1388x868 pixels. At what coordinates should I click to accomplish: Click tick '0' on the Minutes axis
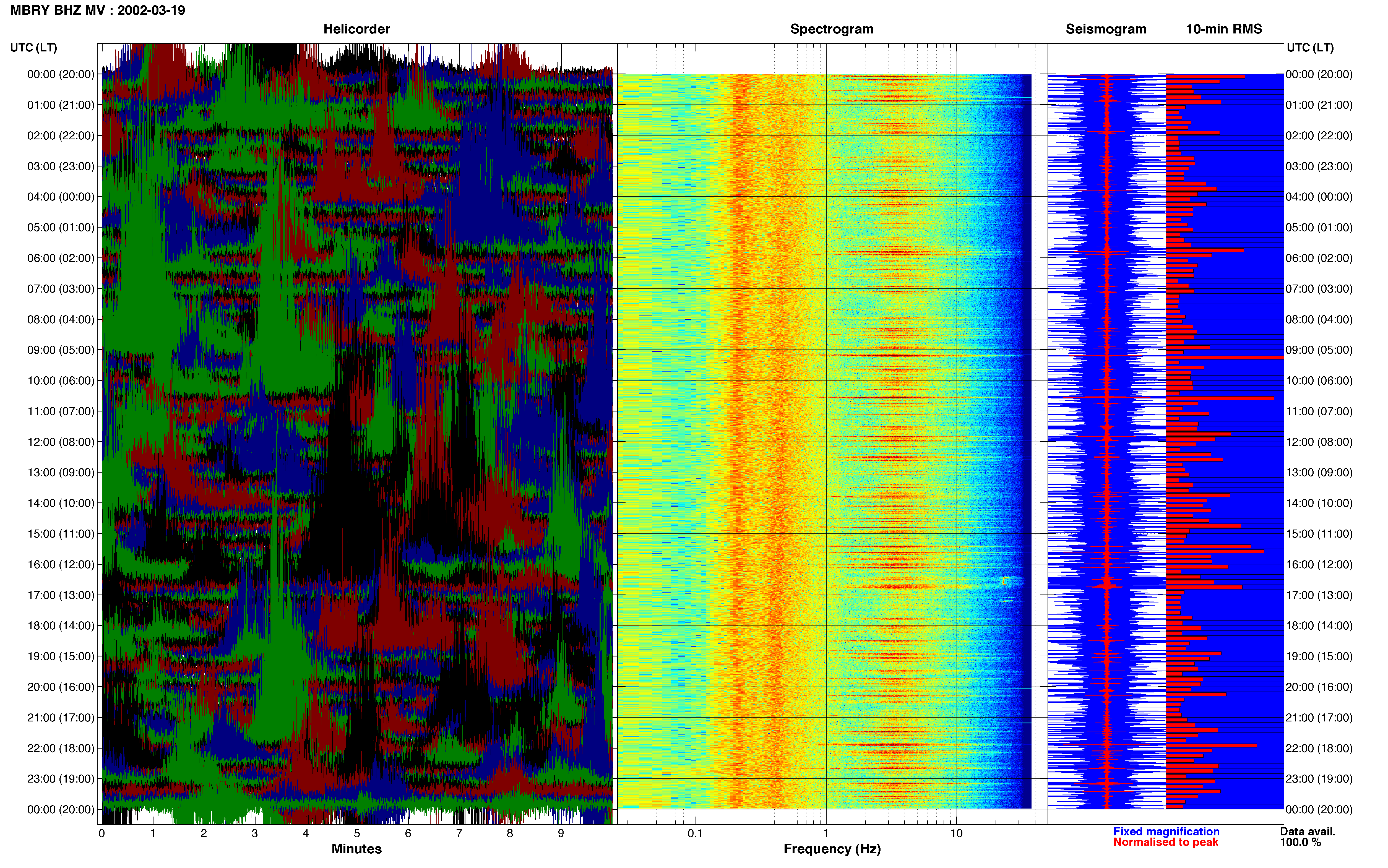(x=101, y=833)
